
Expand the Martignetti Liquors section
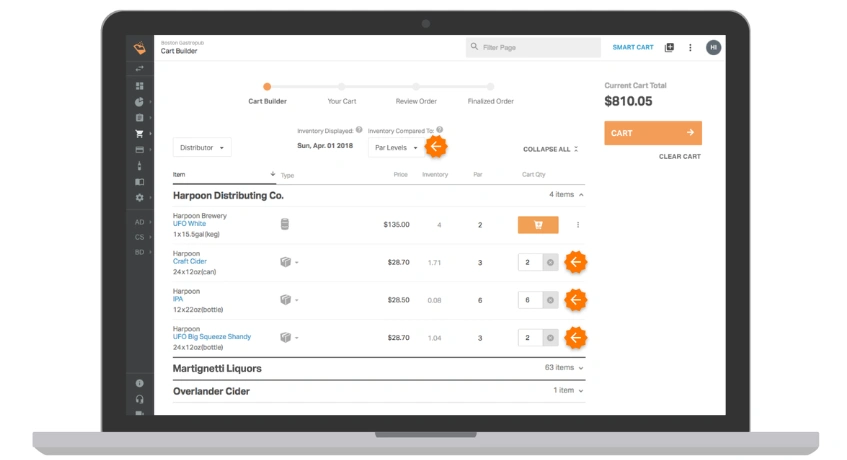click(x=581, y=368)
